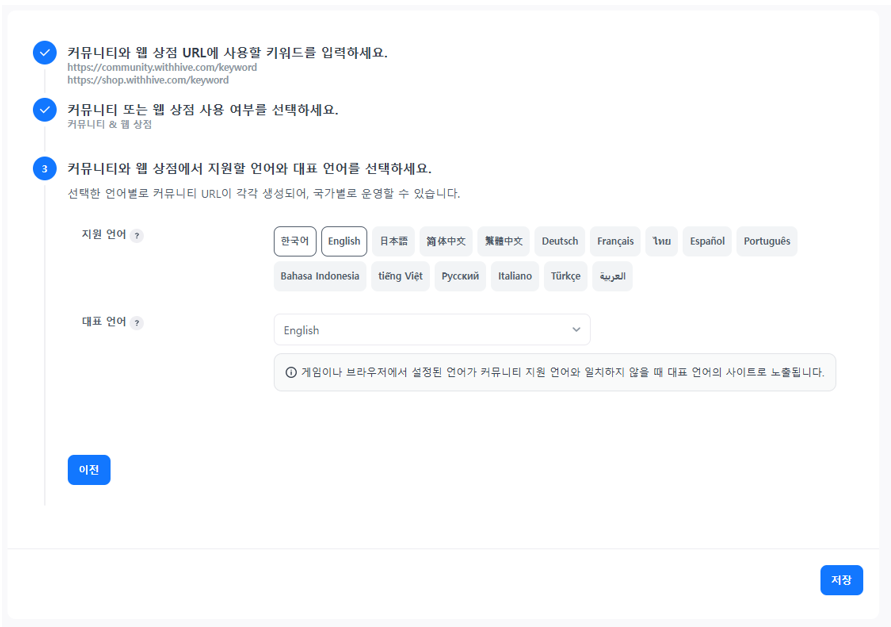Expand step 2 커뮤니티 또는 웹 상점 section
Viewport: 891px width, 627px height.
pyautogui.click(x=202, y=110)
